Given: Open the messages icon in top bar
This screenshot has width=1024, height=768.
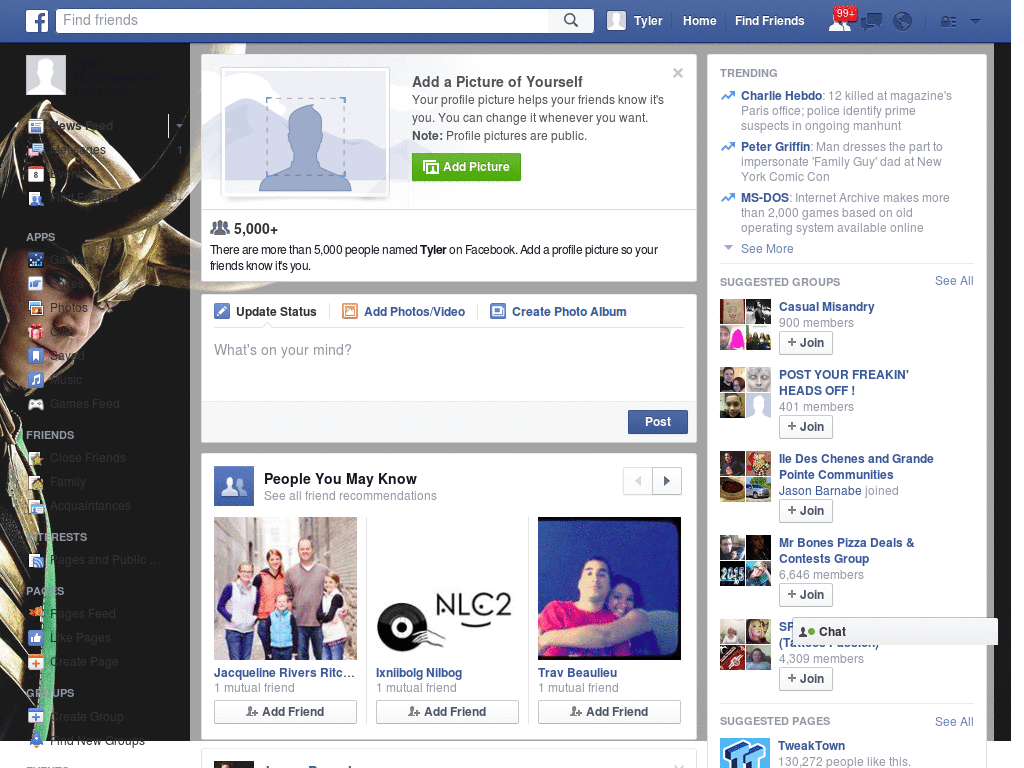Looking at the screenshot, I should tap(871, 22).
